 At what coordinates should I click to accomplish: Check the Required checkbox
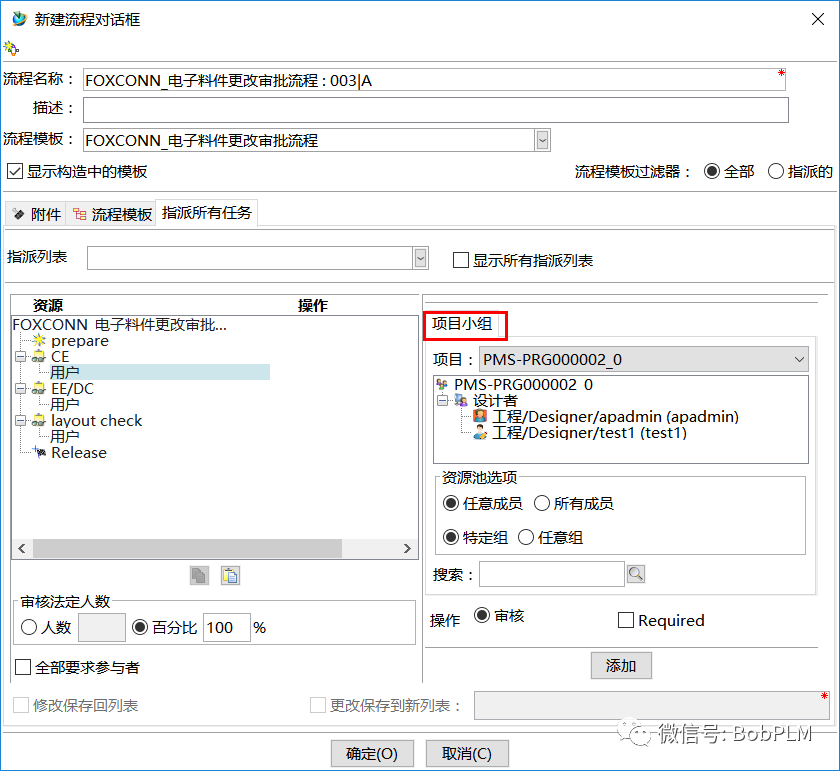[x=626, y=620]
